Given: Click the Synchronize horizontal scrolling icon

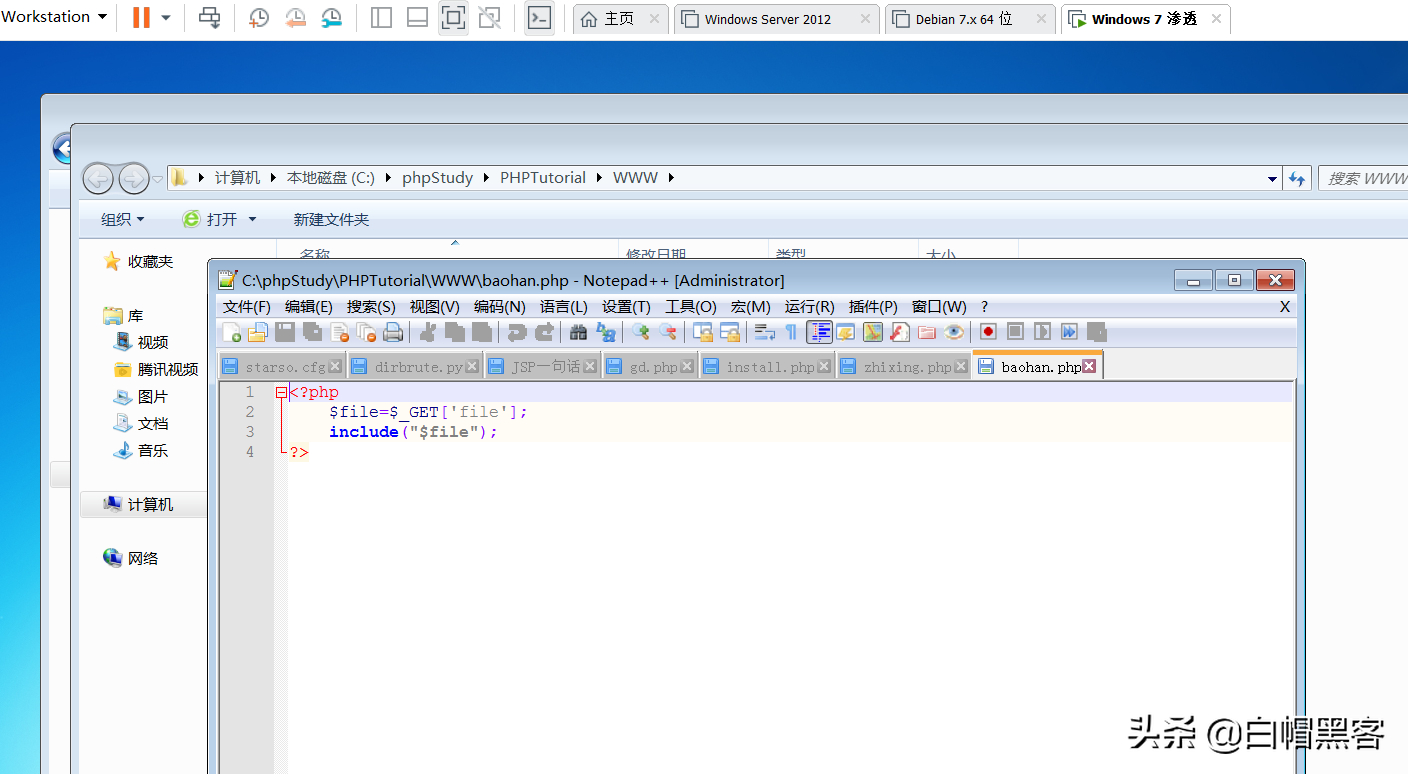Looking at the screenshot, I should pyautogui.click(x=730, y=332).
